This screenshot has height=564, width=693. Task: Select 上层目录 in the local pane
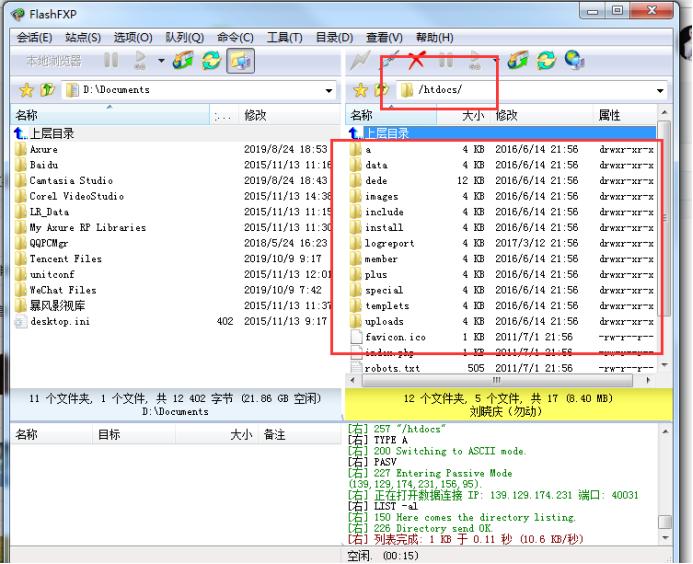(52, 133)
